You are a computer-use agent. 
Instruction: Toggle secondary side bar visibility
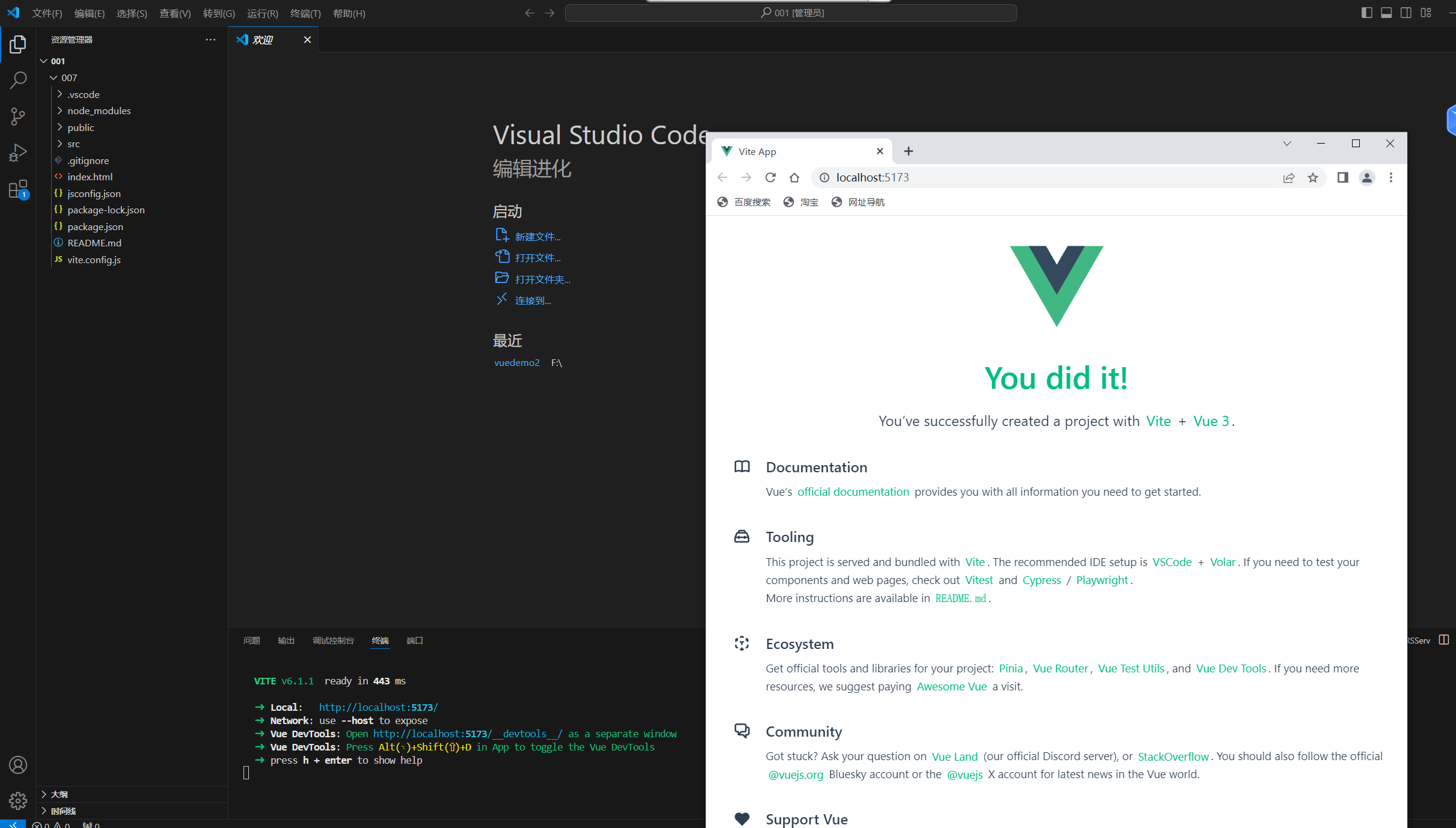(x=1406, y=13)
